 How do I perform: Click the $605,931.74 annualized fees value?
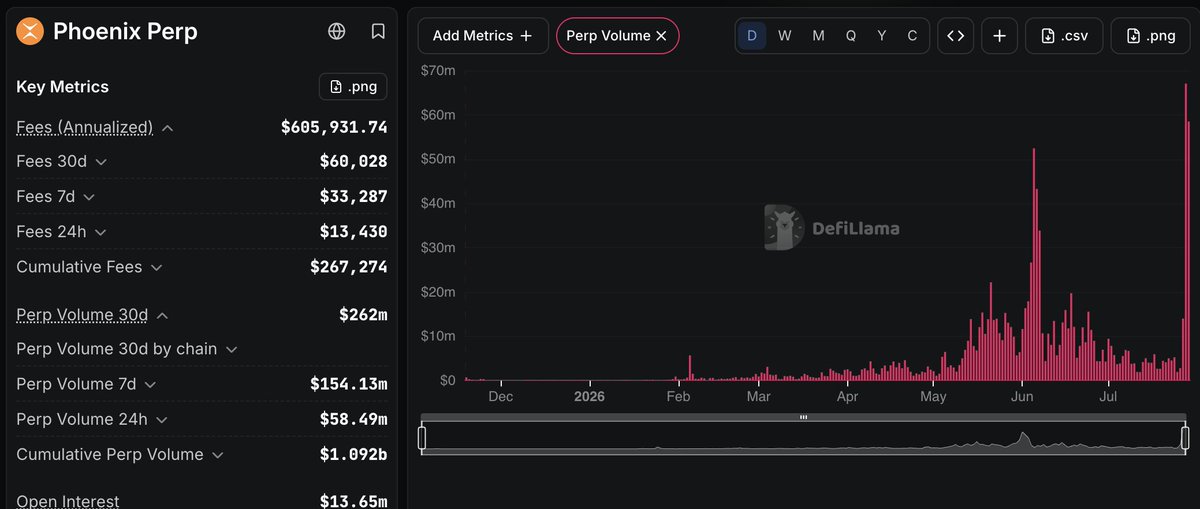[334, 128]
